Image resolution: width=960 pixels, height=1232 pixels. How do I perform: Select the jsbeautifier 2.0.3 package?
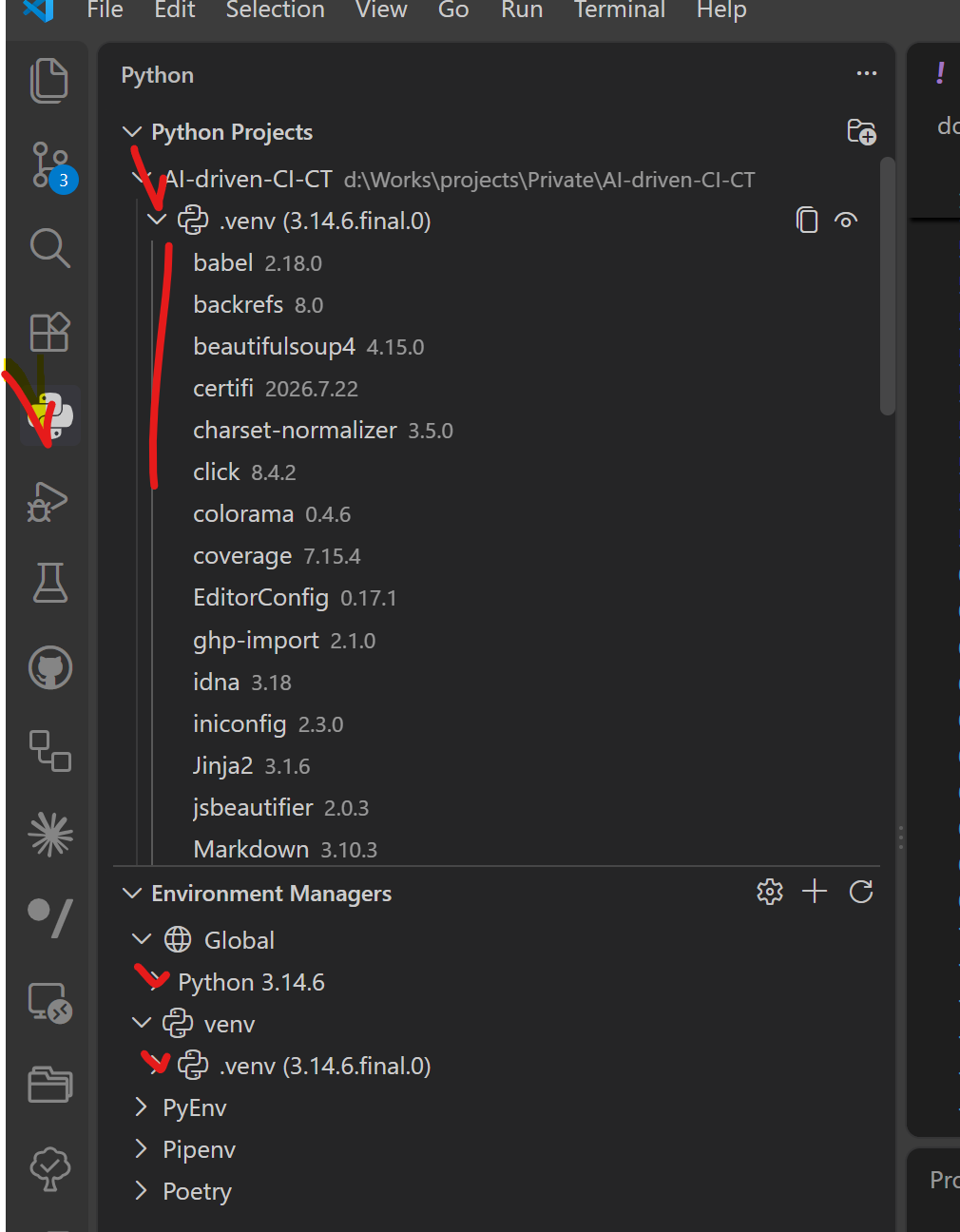pyautogui.click(x=496, y=807)
